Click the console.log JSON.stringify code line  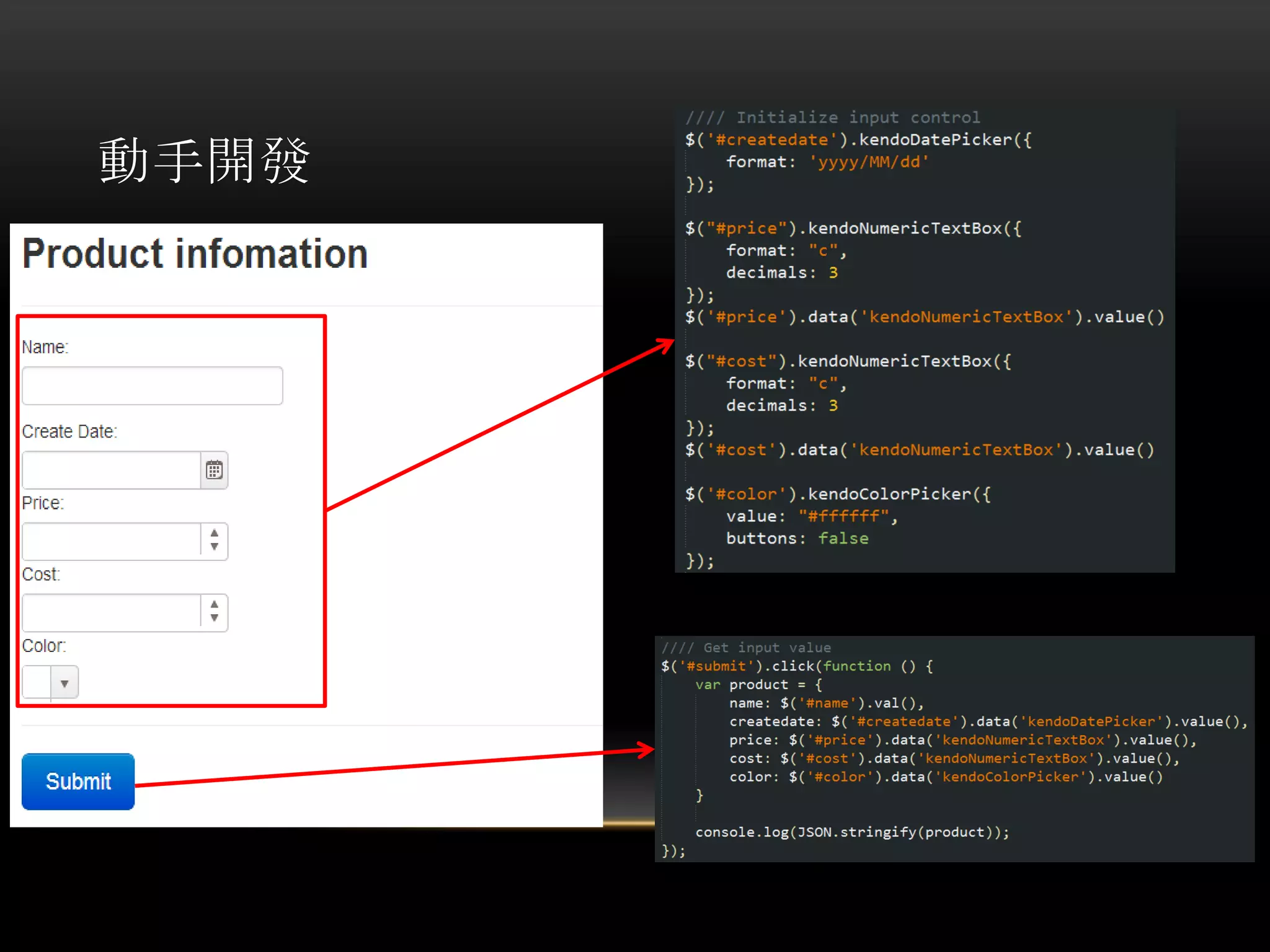tap(852, 832)
